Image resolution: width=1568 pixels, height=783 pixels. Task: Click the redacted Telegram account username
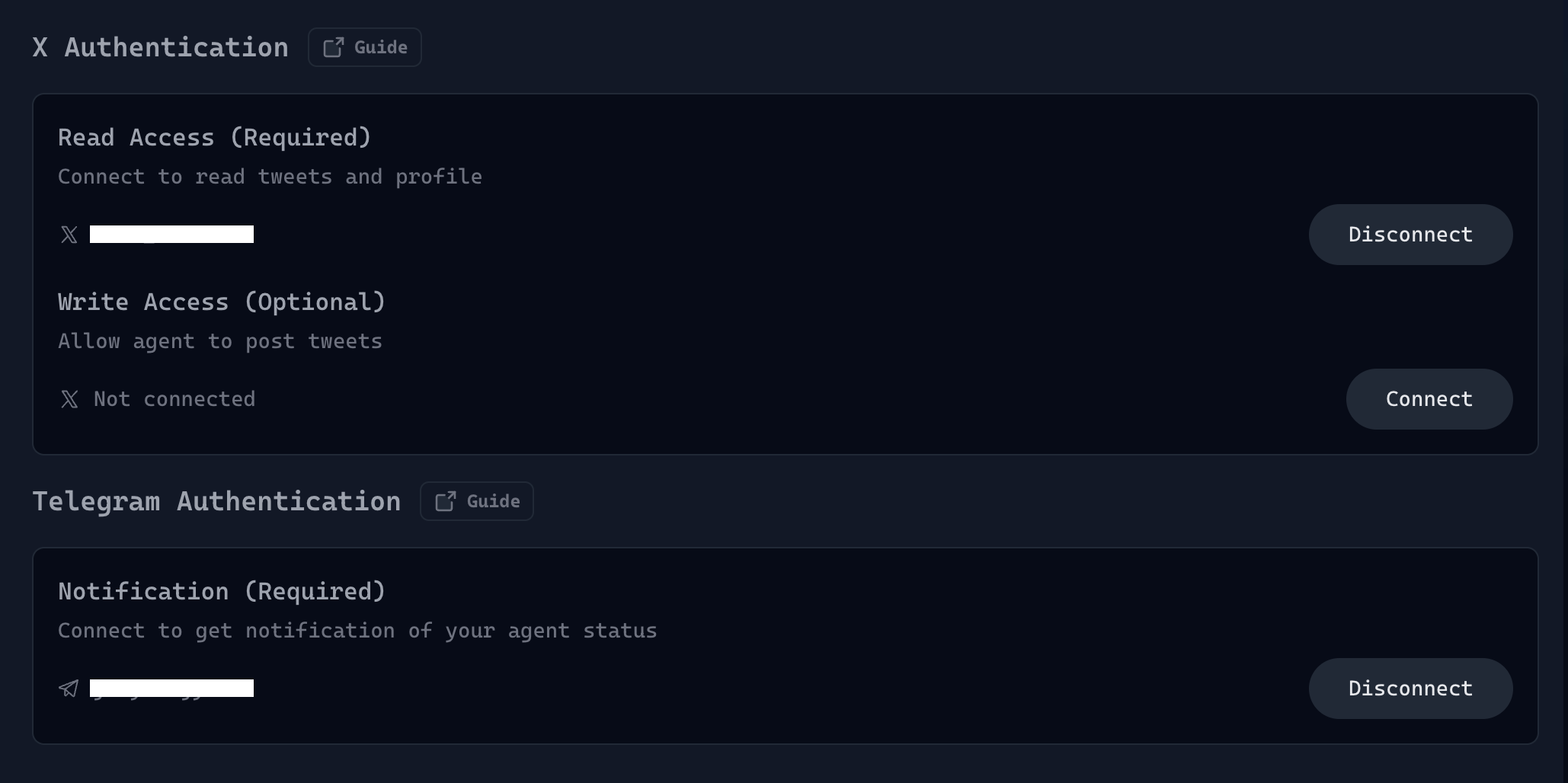[x=171, y=689]
